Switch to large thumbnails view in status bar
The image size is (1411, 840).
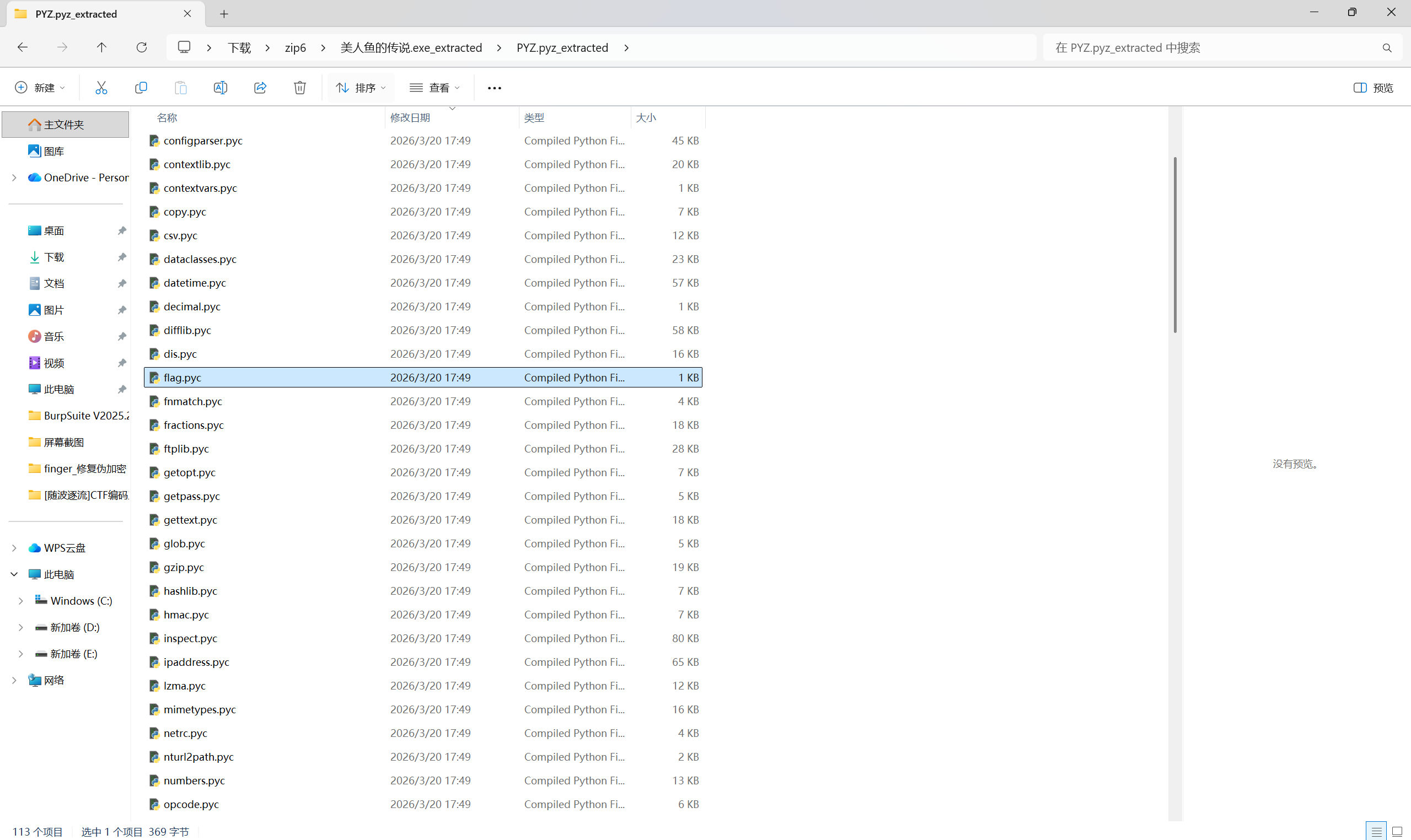[x=1397, y=831]
